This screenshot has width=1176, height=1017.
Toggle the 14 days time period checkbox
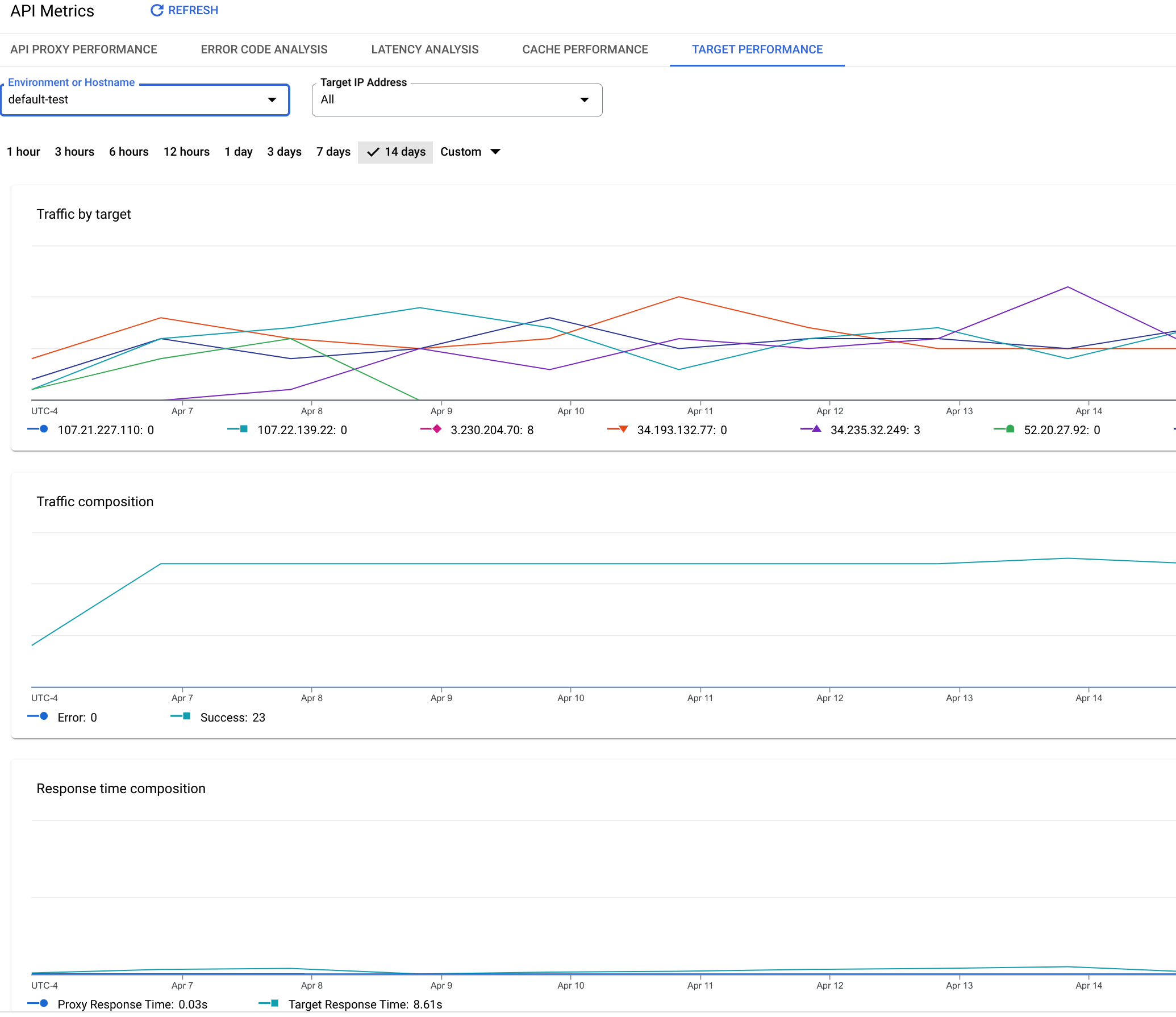(395, 152)
